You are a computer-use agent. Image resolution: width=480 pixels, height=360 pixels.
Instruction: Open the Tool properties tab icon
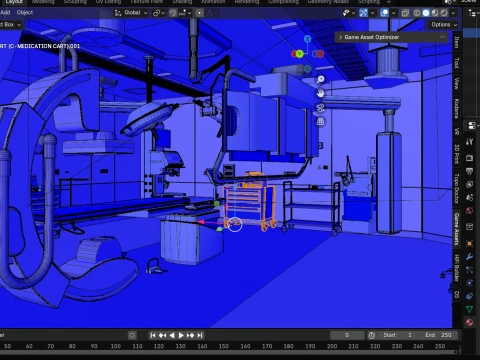click(x=470, y=142)
